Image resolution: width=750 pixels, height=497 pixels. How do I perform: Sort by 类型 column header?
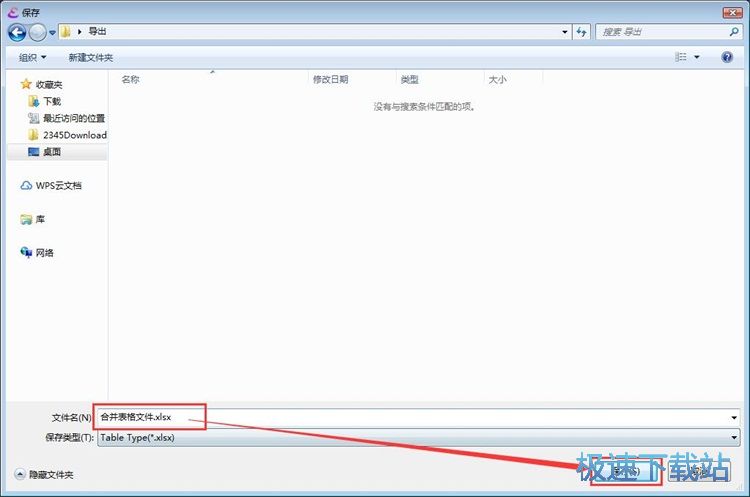409,79
